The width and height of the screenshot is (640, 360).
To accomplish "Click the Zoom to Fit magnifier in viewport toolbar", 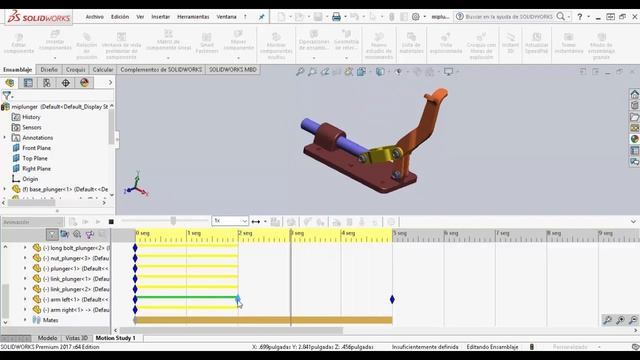I will click(300, 72).
